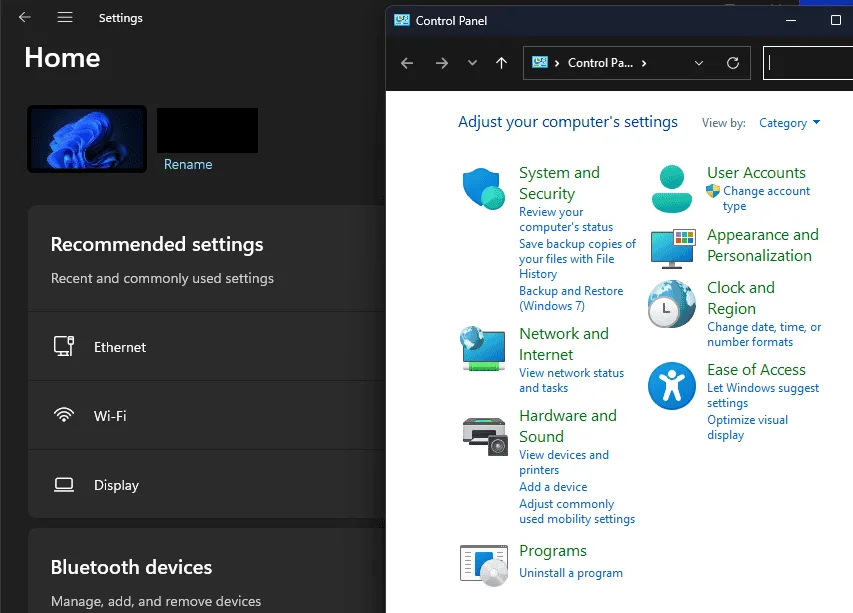The height and width of the screenshot is (613, 853).
Task: Click the Clock and Region globe icon
Action: point(671,304)
